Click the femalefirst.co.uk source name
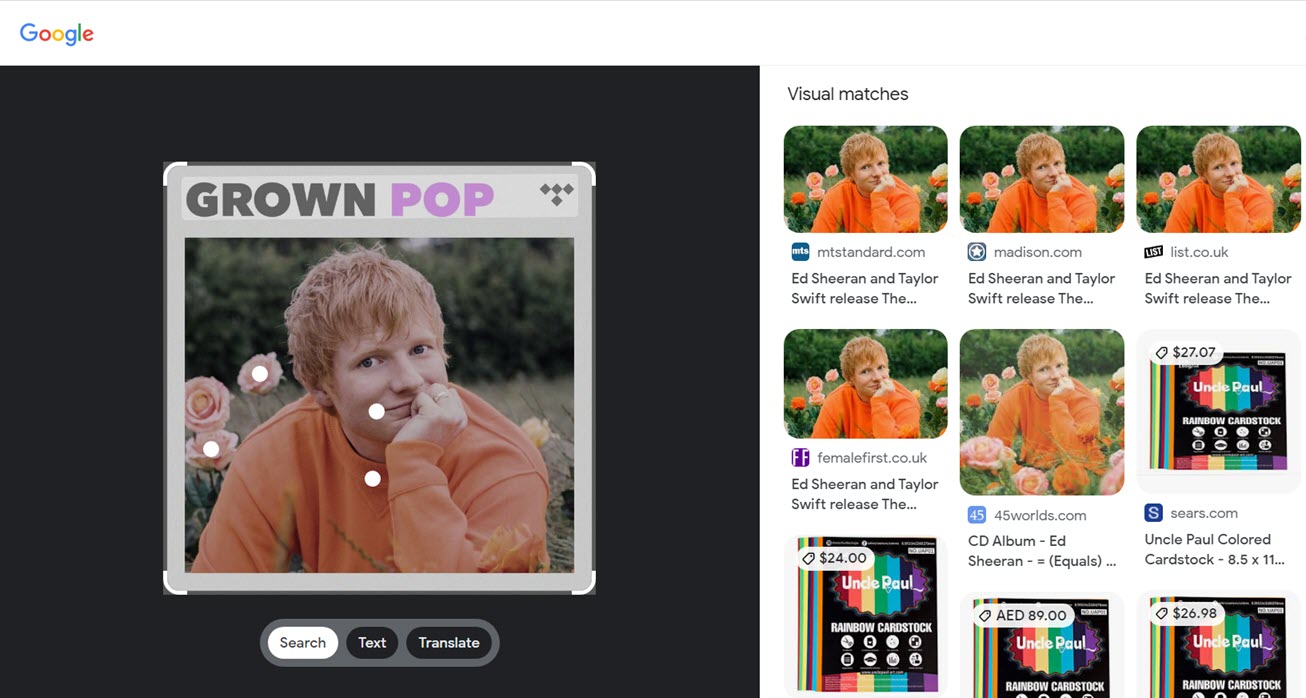Image resolution: width=1306 pixels, height=698 pixels. 872,458
